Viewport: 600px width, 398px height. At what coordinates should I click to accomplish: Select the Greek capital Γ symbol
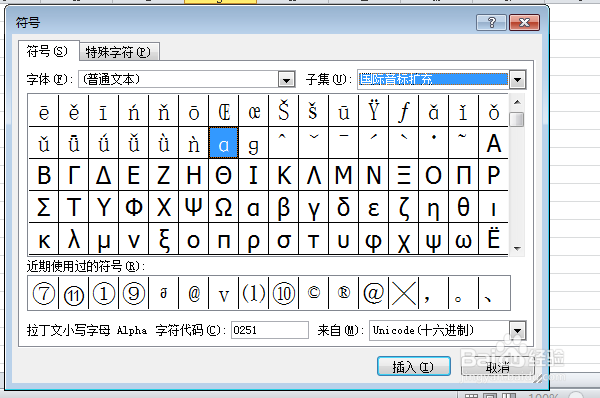point(73,175)
